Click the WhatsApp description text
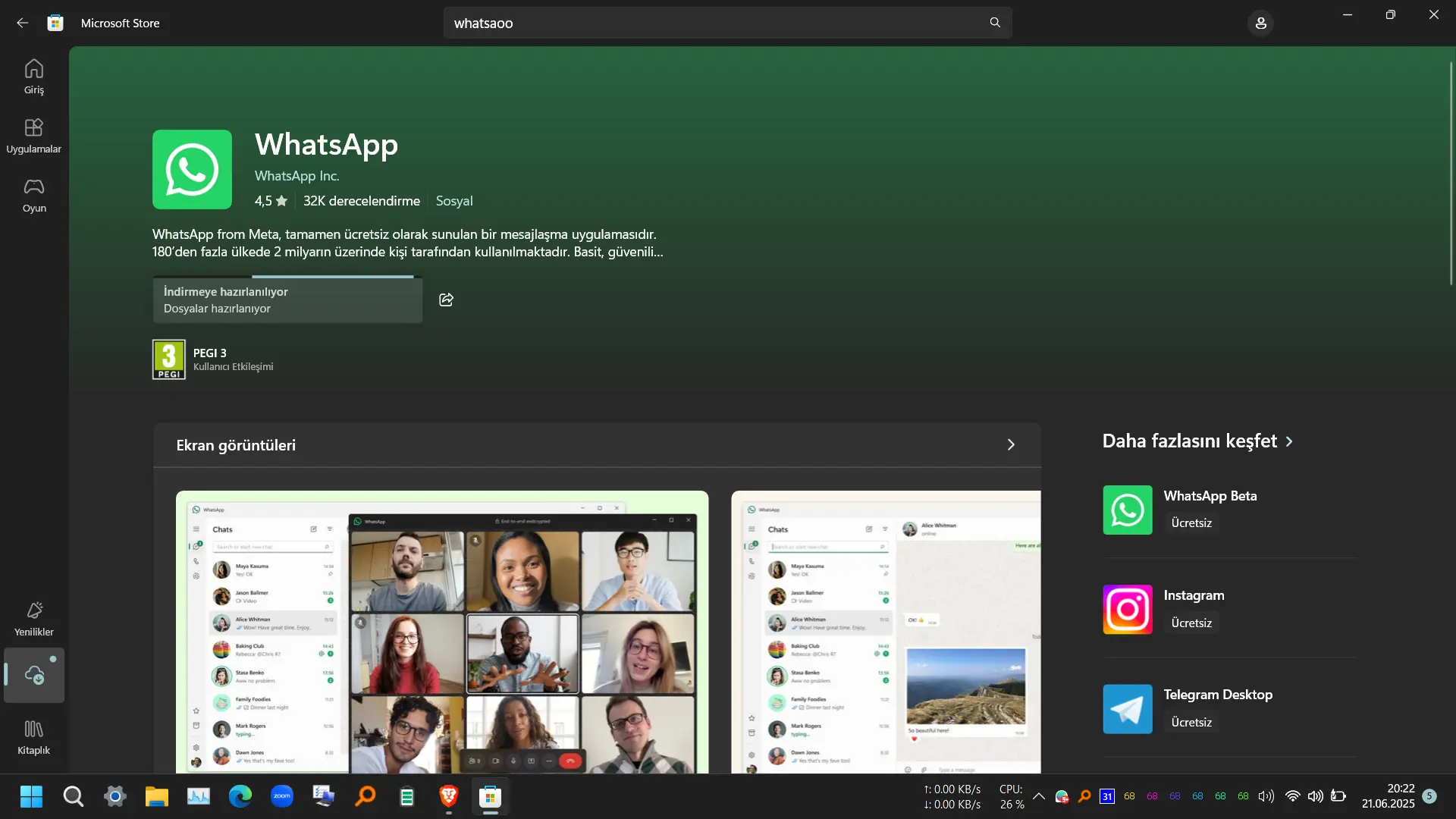This screenshot has width=1456, height=819. point(408,243)
